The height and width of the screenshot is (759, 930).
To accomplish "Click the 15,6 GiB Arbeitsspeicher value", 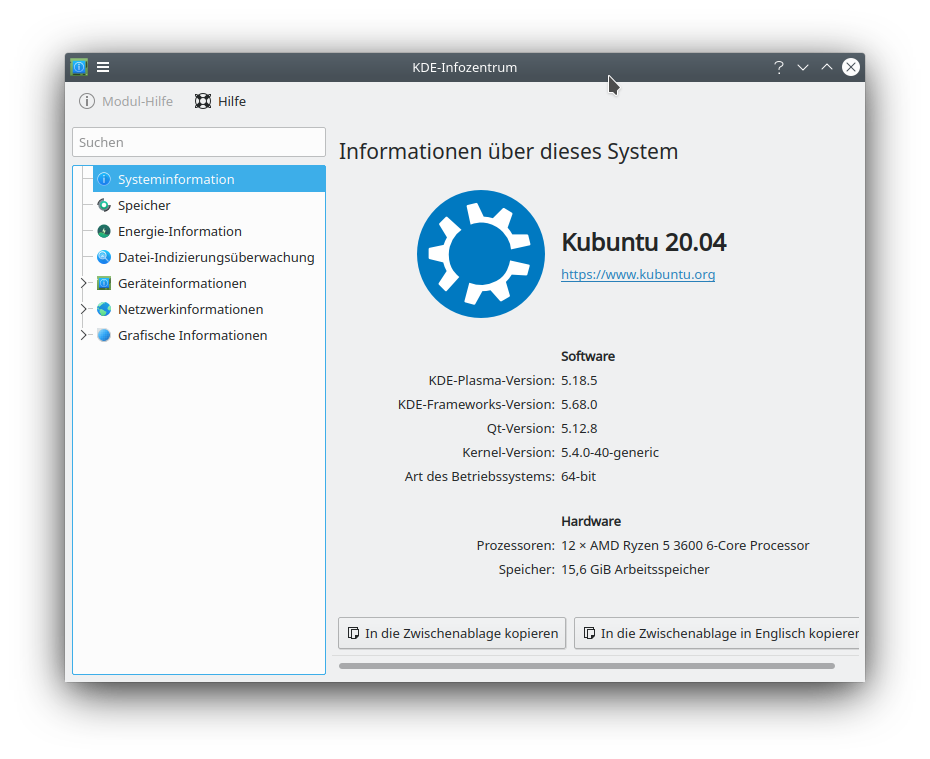I will pyautogui.click(x=635, y=570).
